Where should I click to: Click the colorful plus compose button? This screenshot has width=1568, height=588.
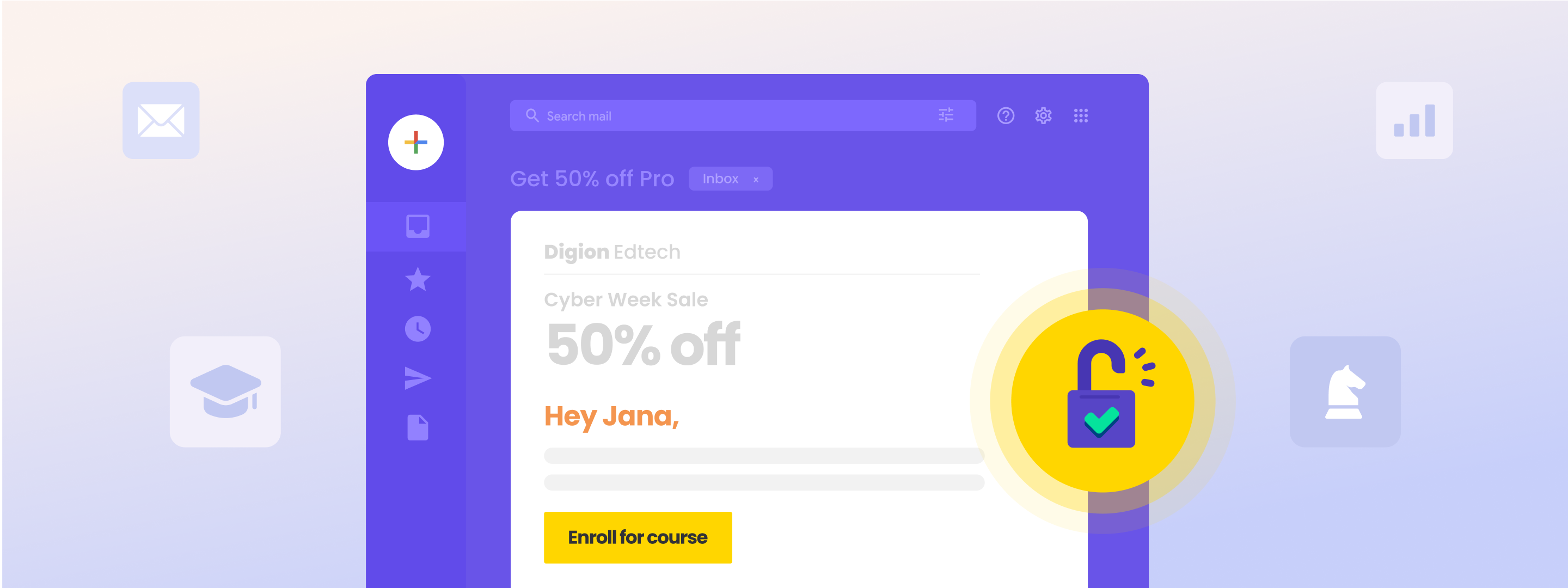click(x=416, y=143)
